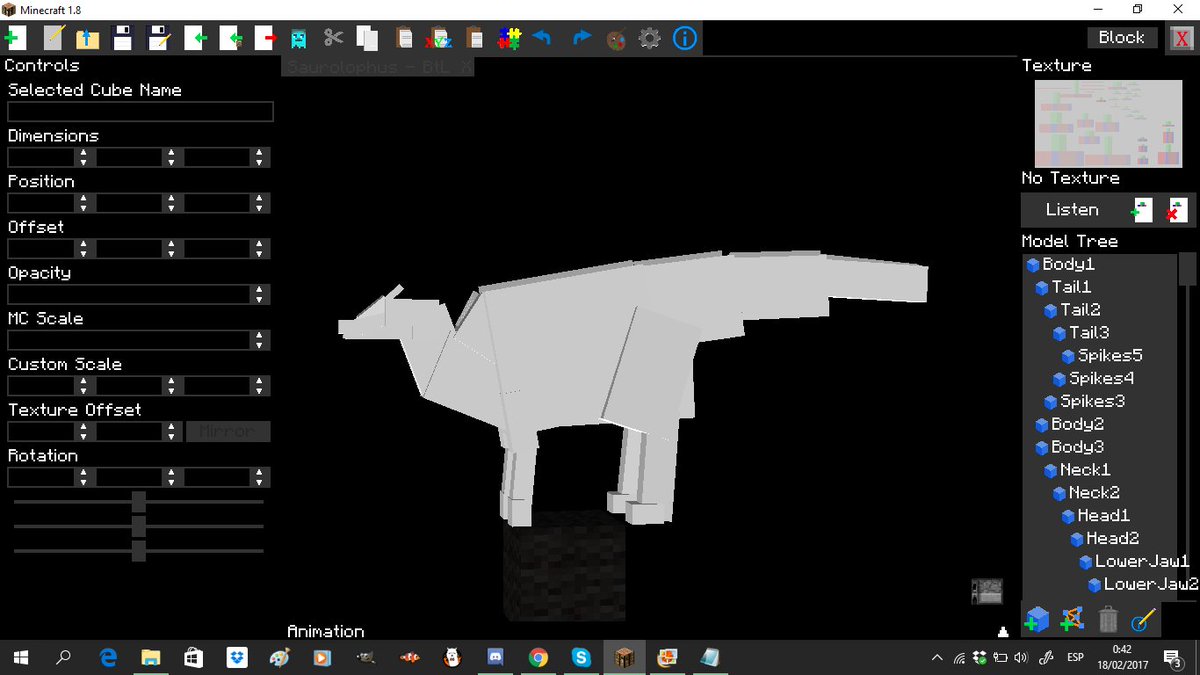This screenshot has height=675, width=1200.
Task: Expand the Animation panel
Action: [x=325, y=631]
